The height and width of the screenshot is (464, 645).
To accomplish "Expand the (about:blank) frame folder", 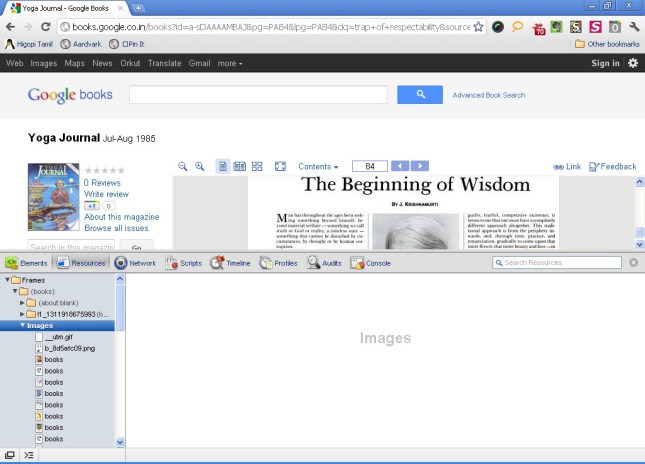I will [x=22, y=302].
